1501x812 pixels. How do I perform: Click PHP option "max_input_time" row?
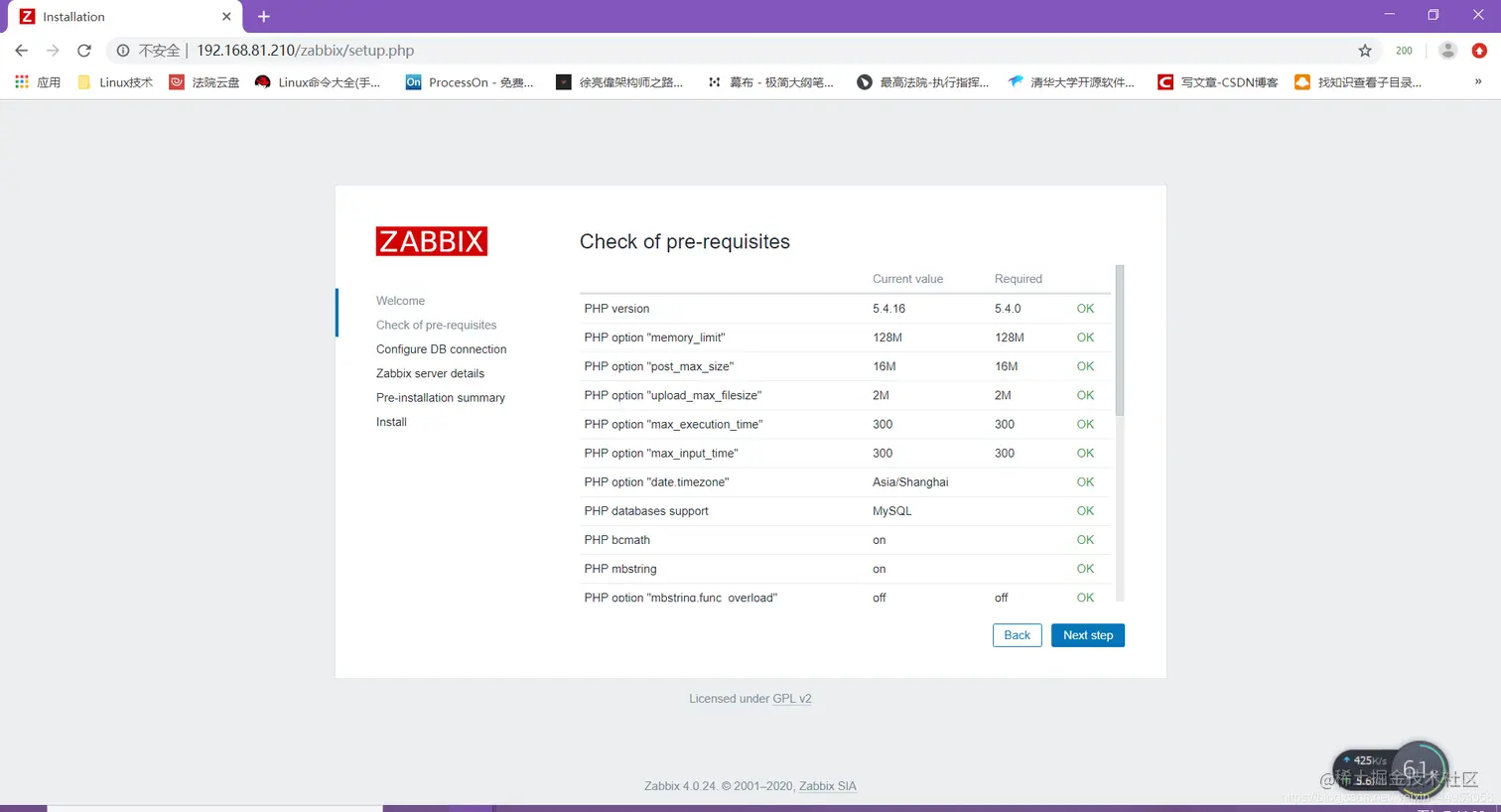[x=846, y=453]
